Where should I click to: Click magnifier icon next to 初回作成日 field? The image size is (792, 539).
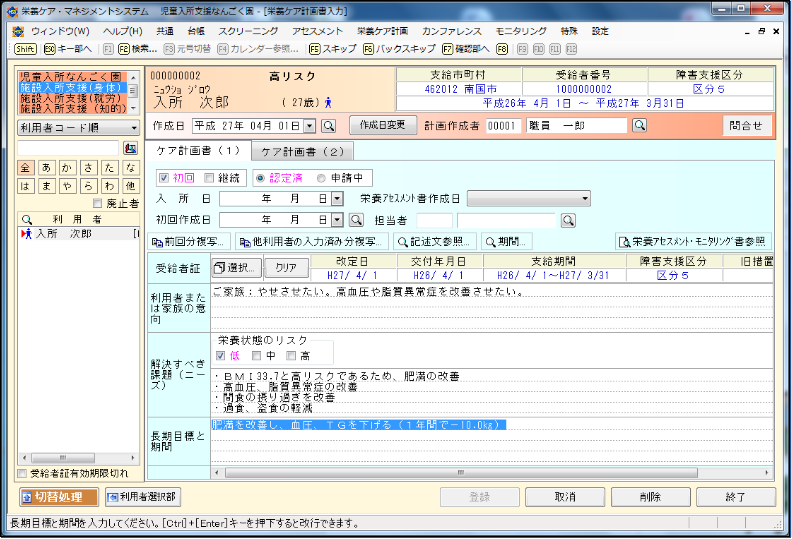[x=355, y=219]
